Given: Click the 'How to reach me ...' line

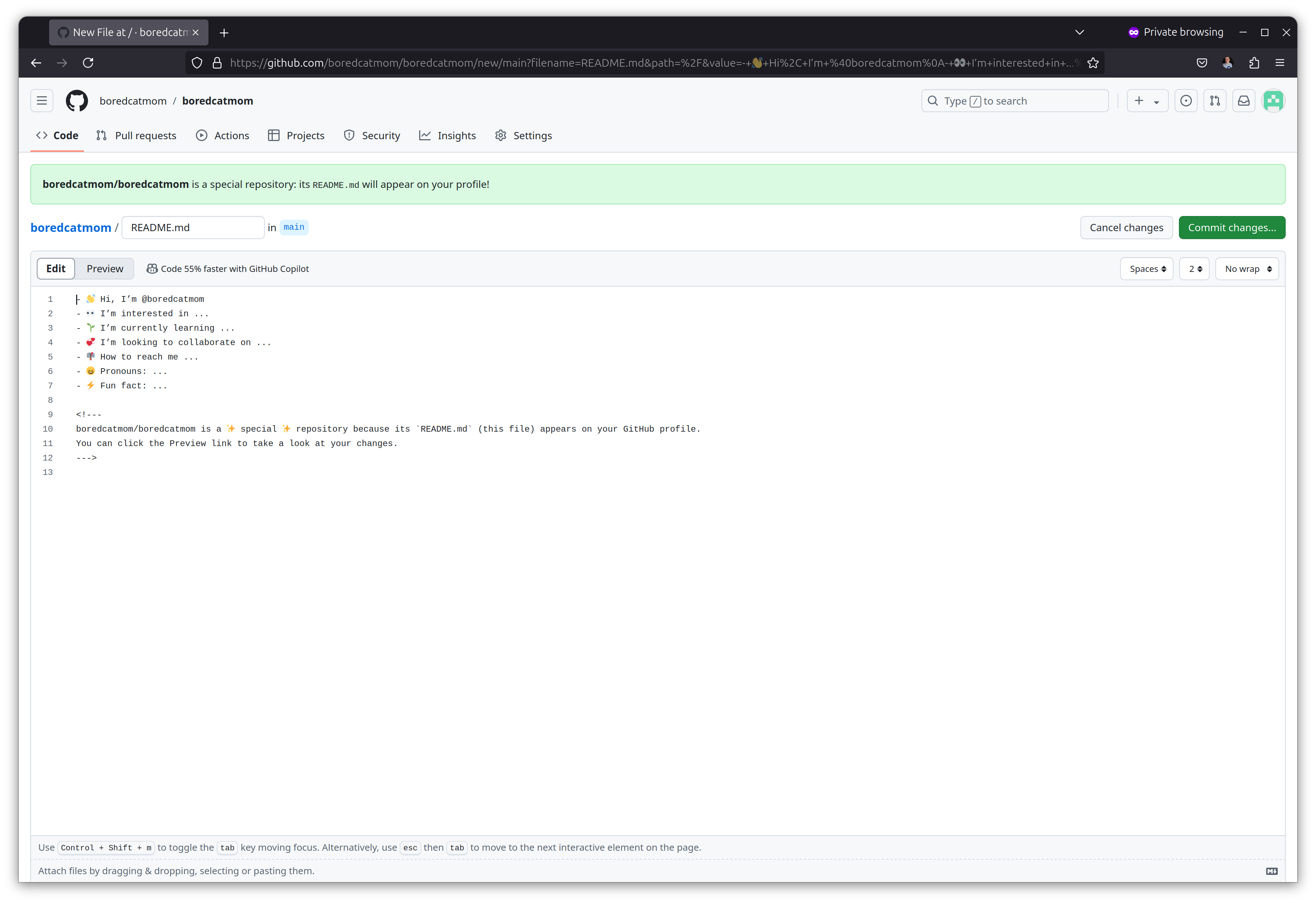Looking at the screenshot, I should point(137,357).
